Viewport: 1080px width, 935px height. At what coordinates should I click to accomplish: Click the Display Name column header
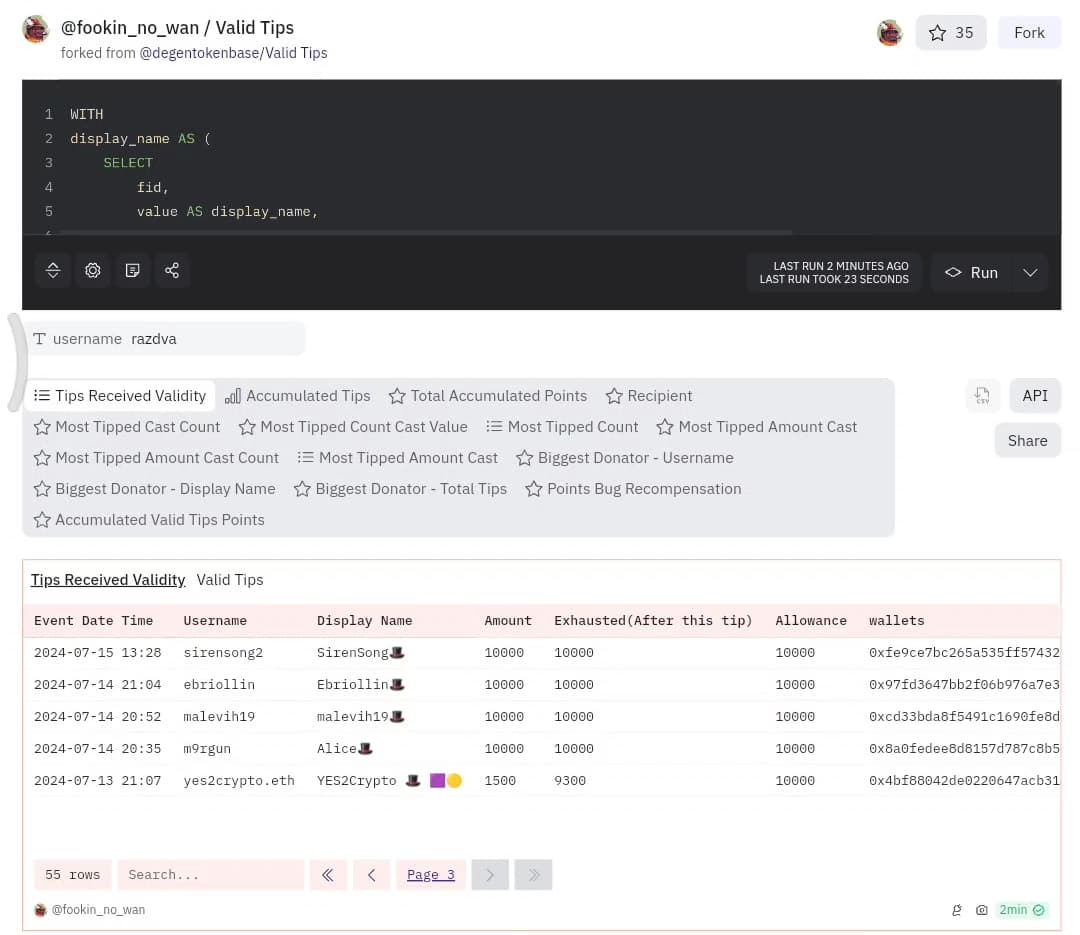tap(364, 621)
